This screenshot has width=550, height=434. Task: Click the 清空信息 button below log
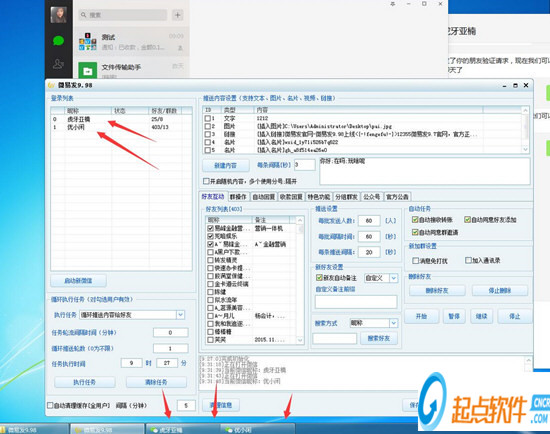pyautogui.click(x=221, y=405)
